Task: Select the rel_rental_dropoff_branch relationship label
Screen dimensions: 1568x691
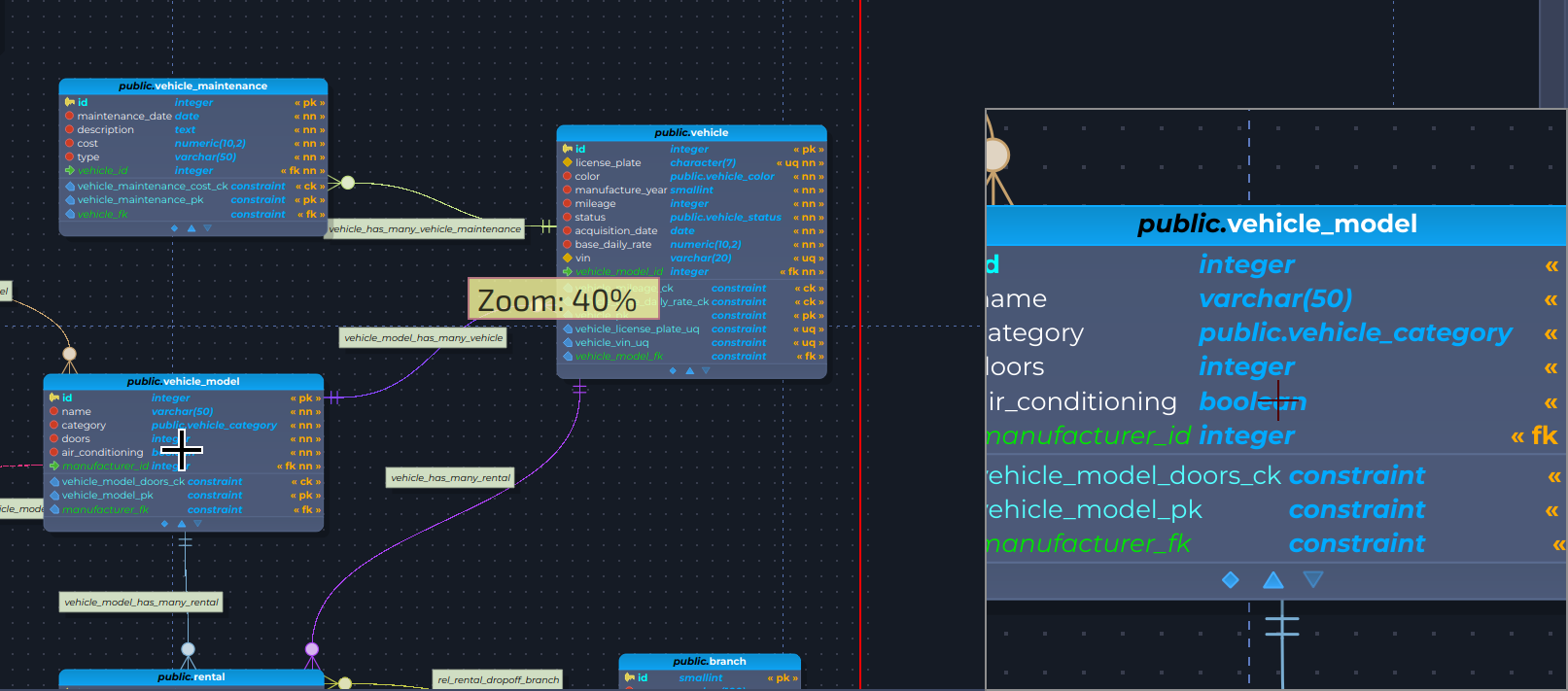Action: coord(498,680)
